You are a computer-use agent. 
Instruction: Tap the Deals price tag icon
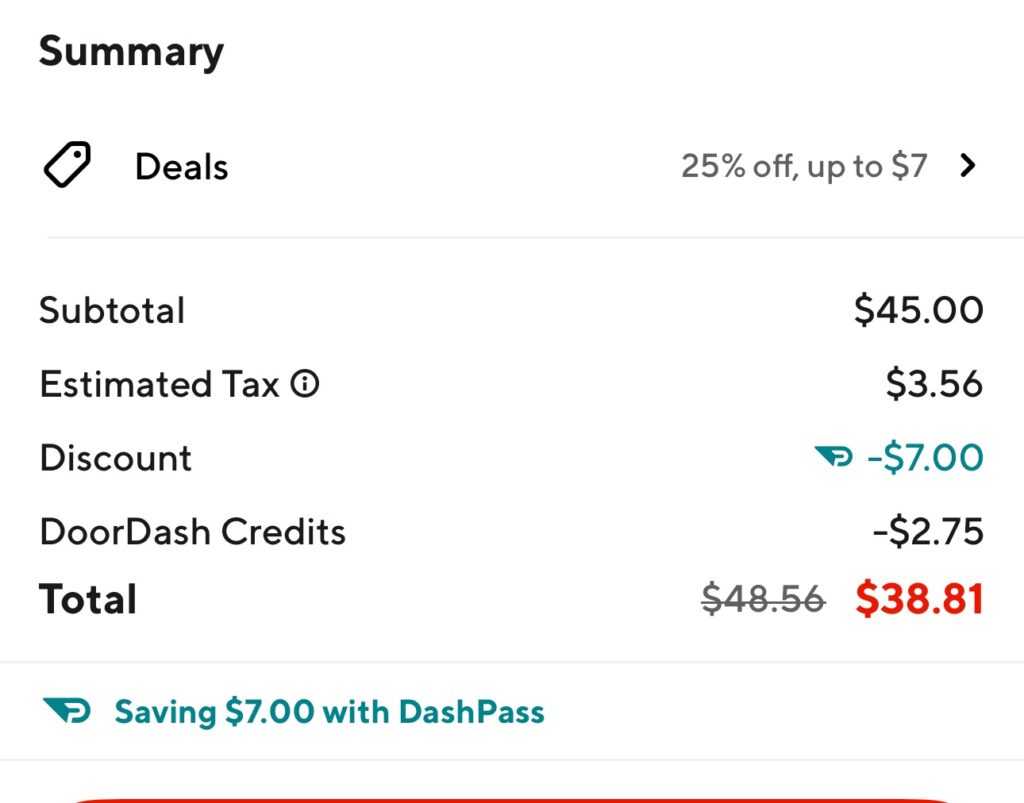click(67, 165)
